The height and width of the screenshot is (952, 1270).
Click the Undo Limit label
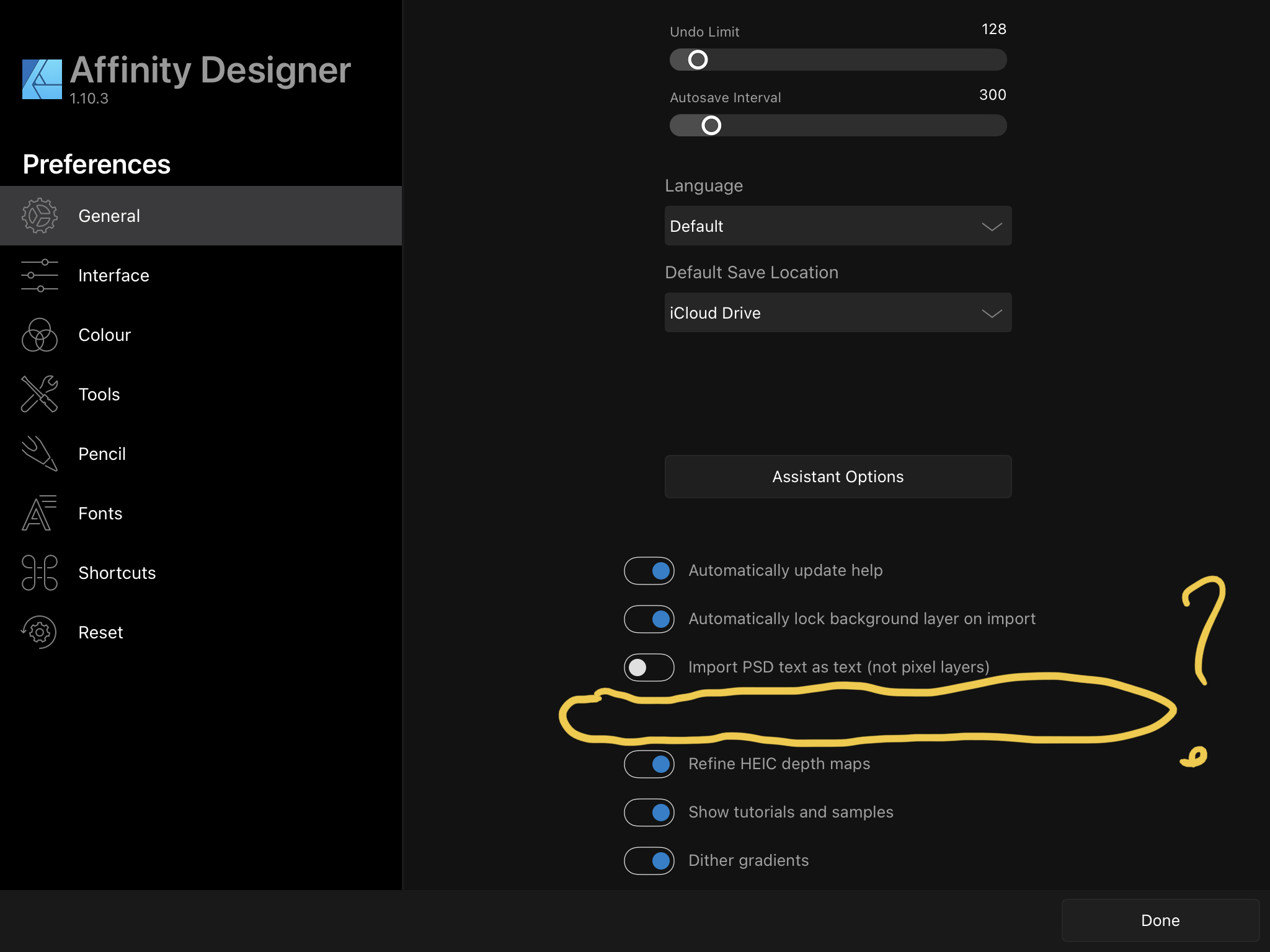tap(704, 32)
